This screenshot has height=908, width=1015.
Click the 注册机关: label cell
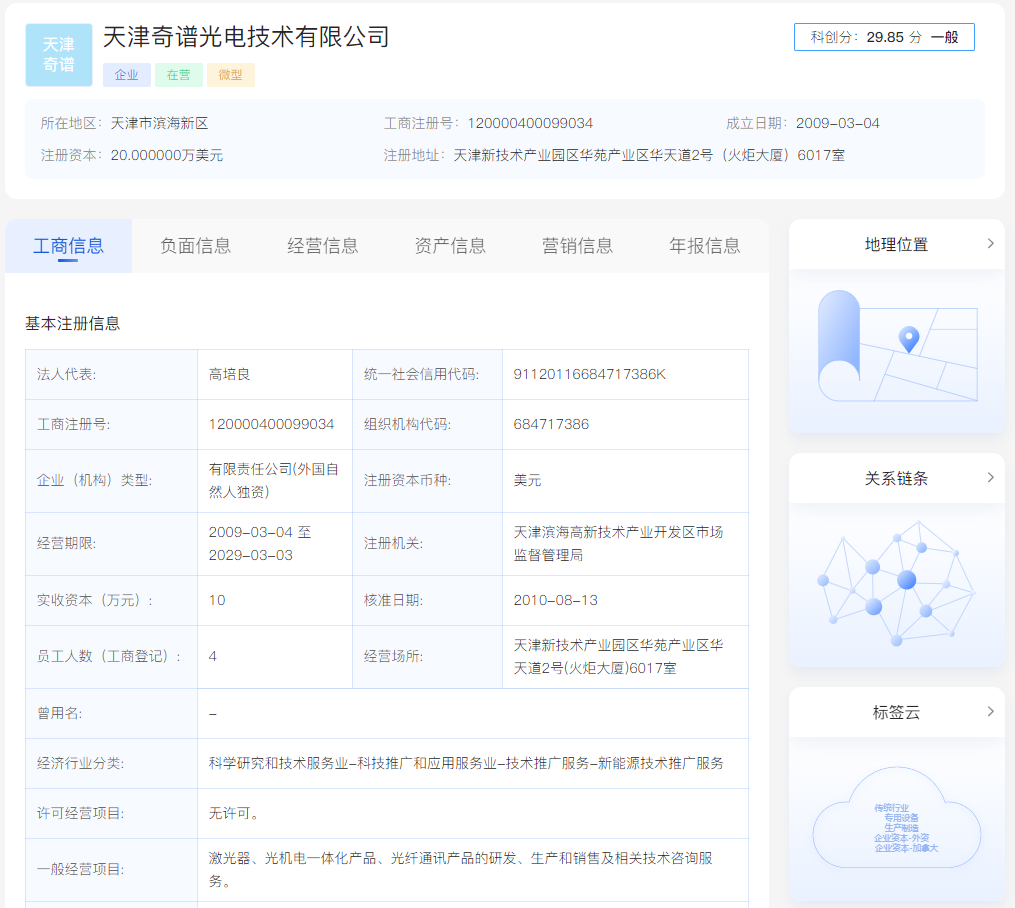[x=427, y=544]
